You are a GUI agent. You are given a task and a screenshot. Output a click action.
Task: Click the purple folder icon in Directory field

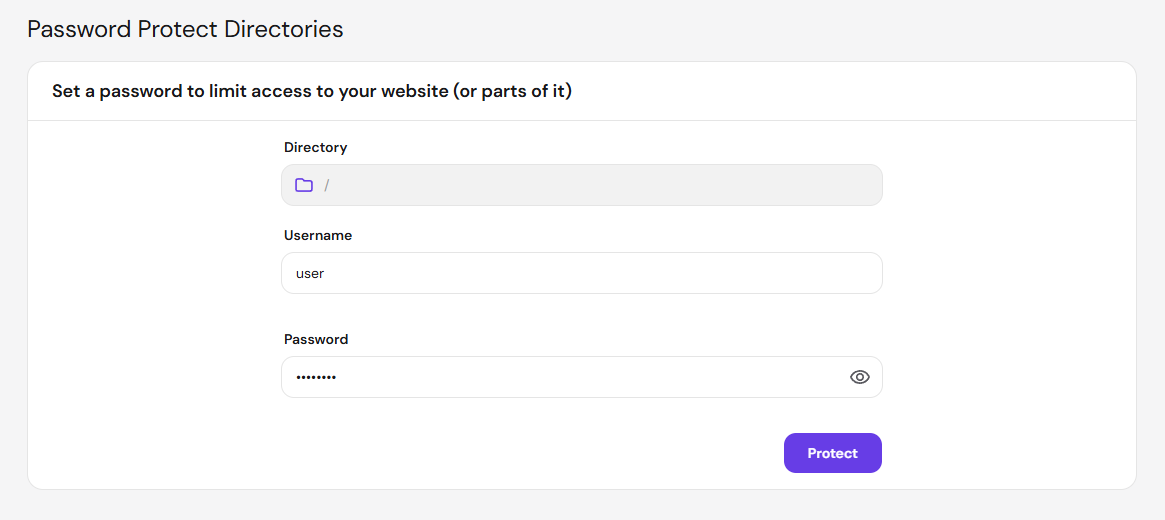pos(304,185)
